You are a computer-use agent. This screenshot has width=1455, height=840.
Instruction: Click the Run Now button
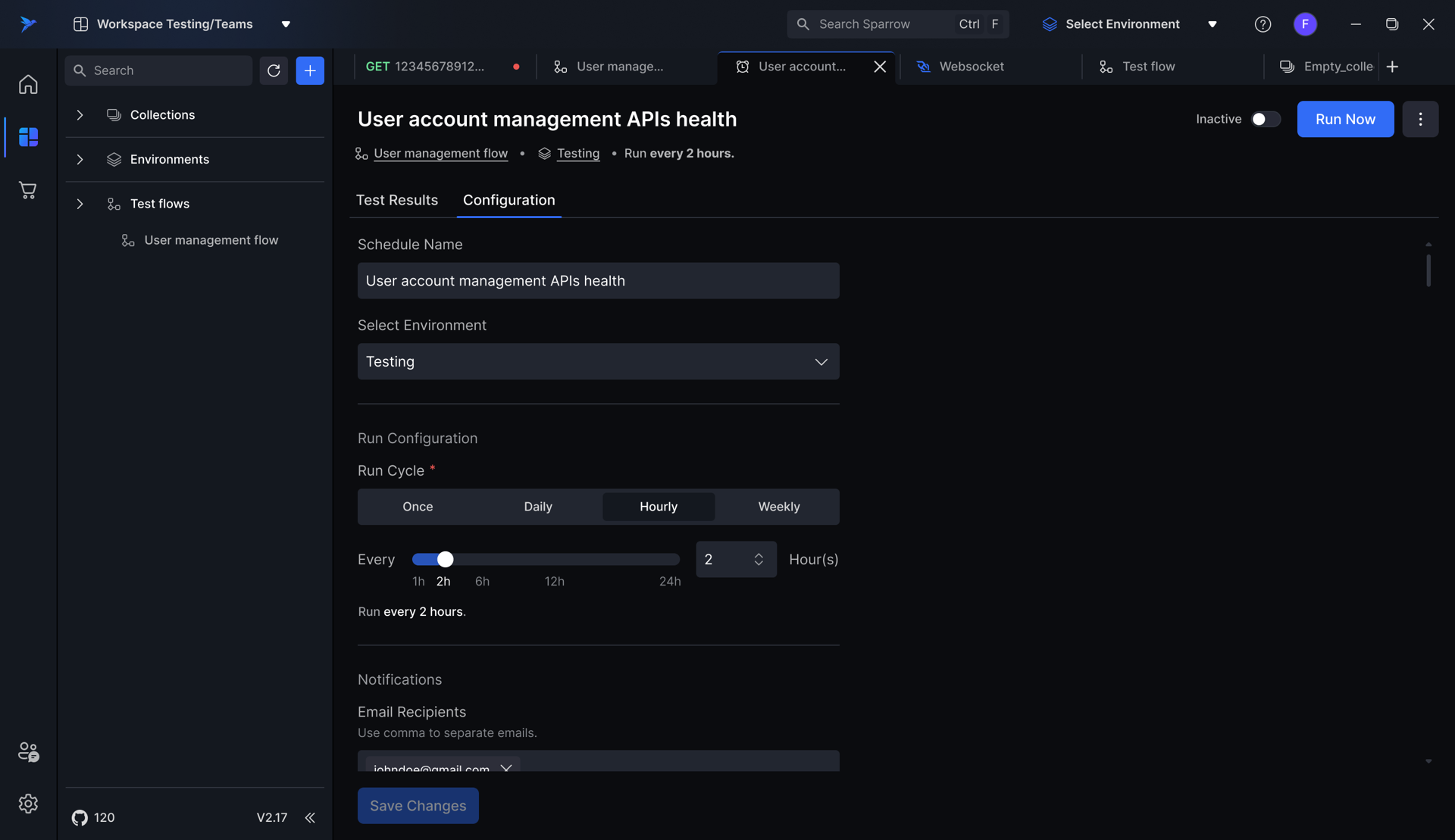pos(1344,119)
